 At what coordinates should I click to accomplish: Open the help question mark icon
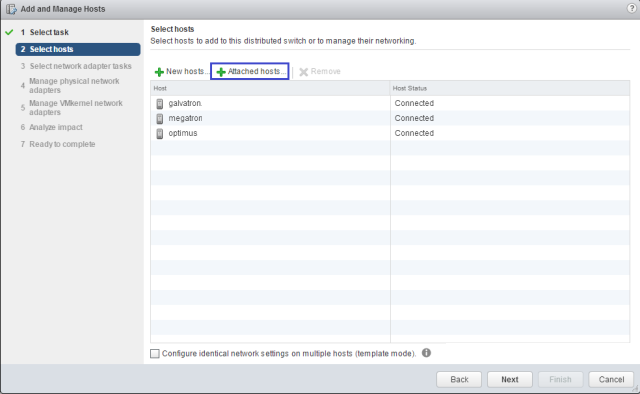631,8
